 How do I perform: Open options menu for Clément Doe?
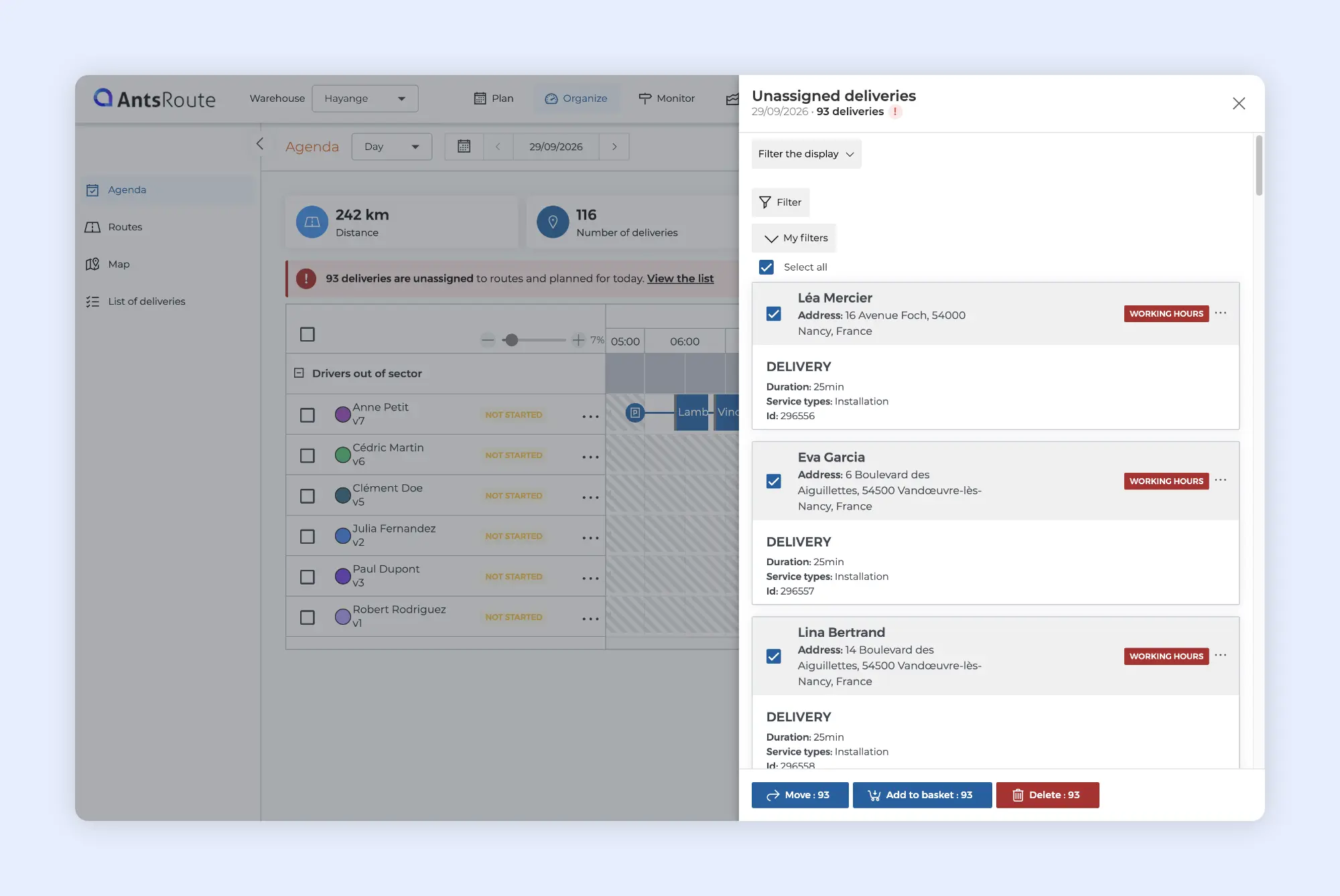tap(590, 498)
